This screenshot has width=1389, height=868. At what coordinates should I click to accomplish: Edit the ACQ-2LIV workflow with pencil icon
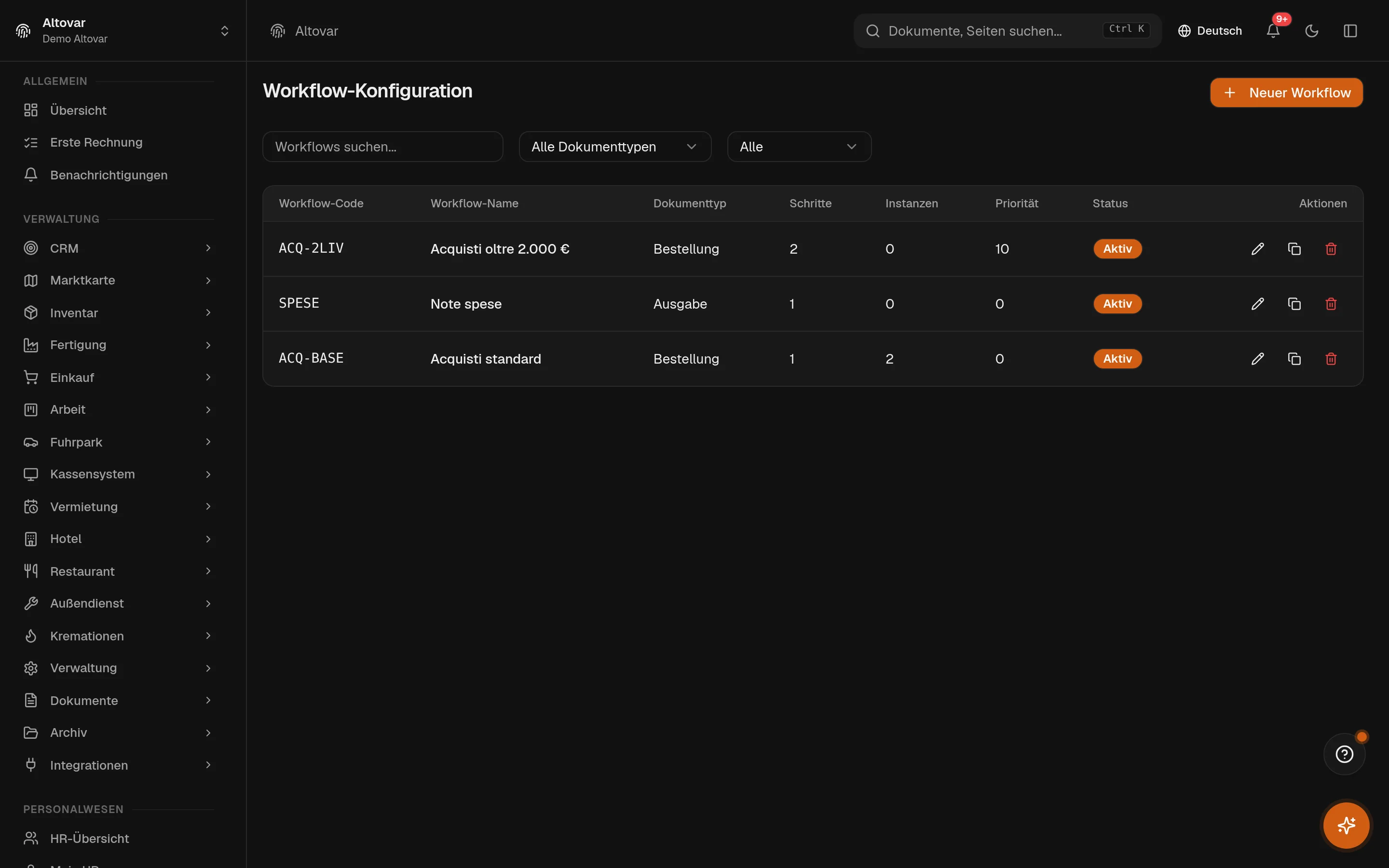coord(1257,248)
